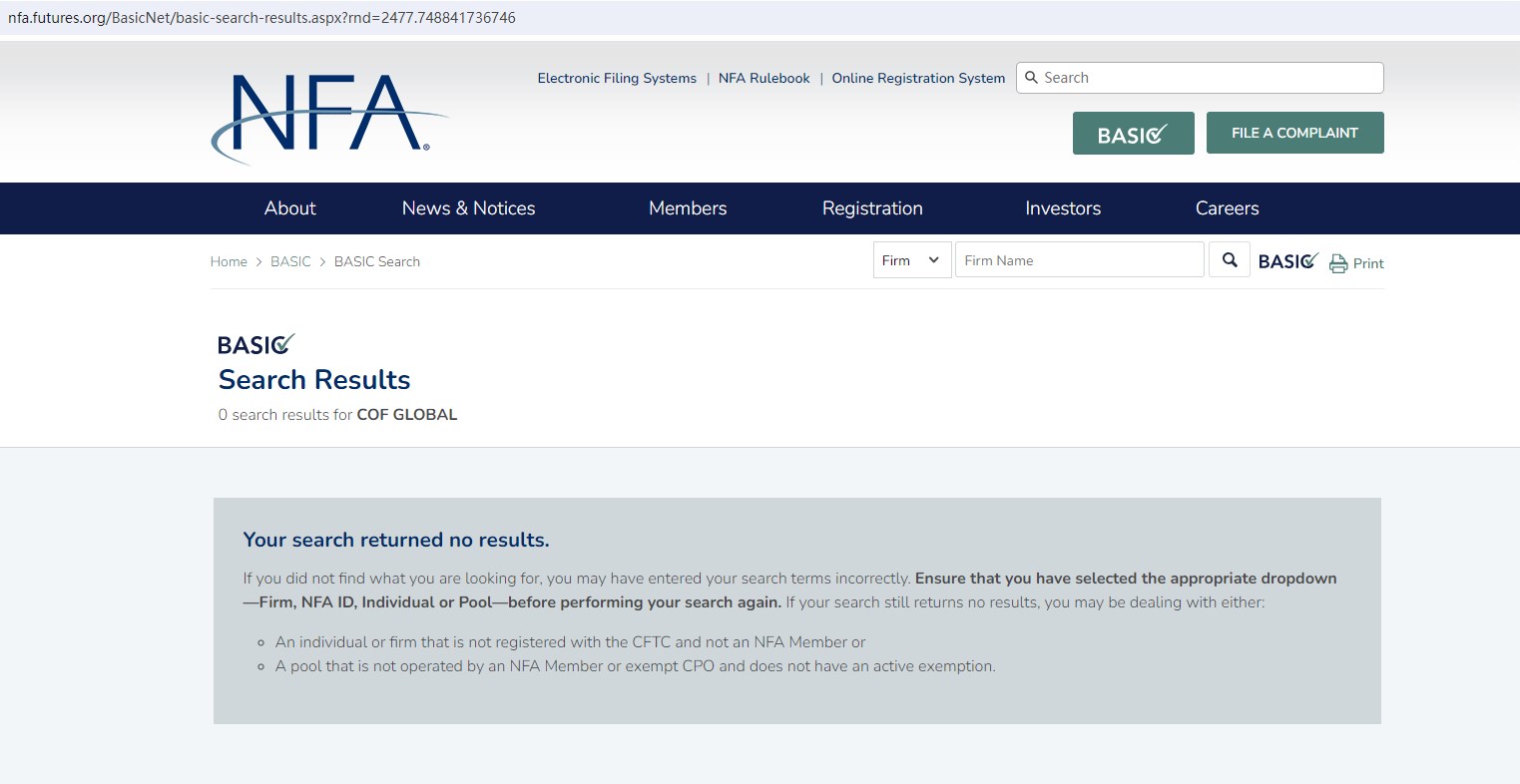The height and width of the screenshot is (784, 1520).
Task: Open the NFA Rulebook link
Action: [764, 78]
